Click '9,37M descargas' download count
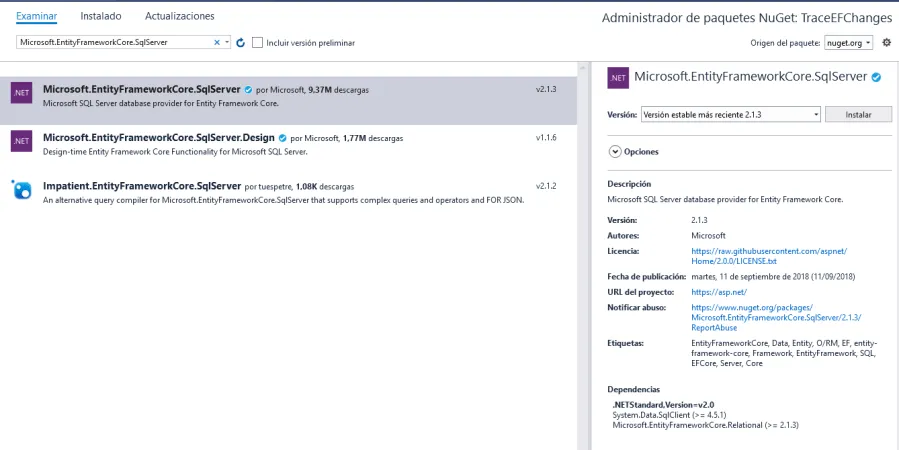Screen dimensions: 899x450 (x=338, y=90)
